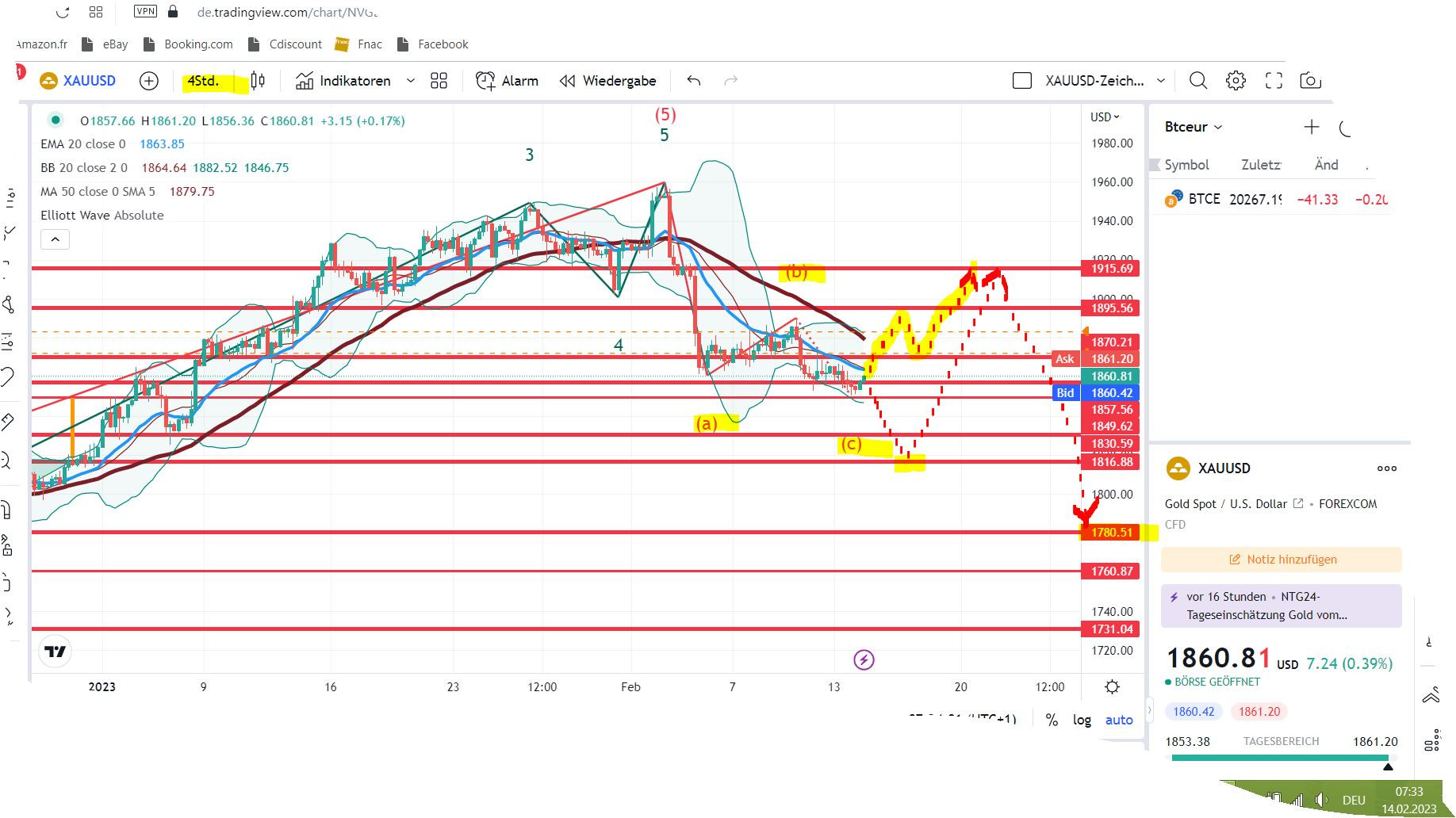The height and width of the screenshot is (818, 1456).
Task: Open the 4Std. interval selector
Action: pyautogui.click(x=204, y=81)
